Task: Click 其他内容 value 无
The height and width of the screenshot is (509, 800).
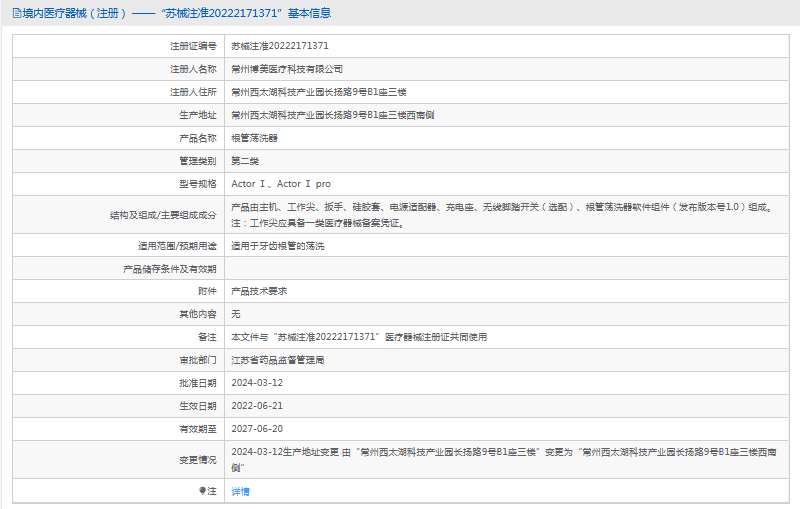Action: [236, 314]
